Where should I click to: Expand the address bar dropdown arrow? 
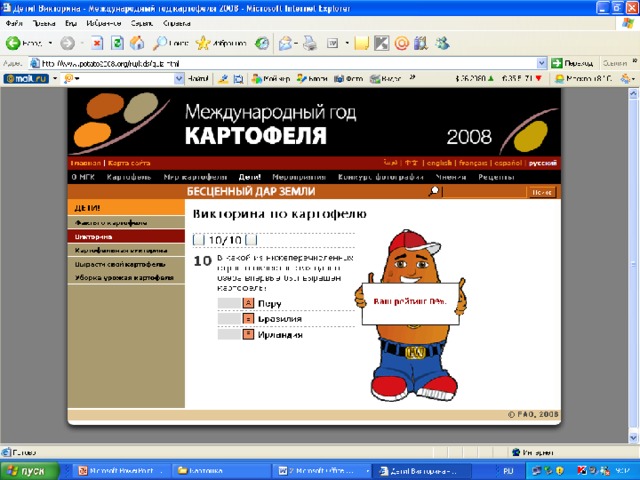point(541,63)
